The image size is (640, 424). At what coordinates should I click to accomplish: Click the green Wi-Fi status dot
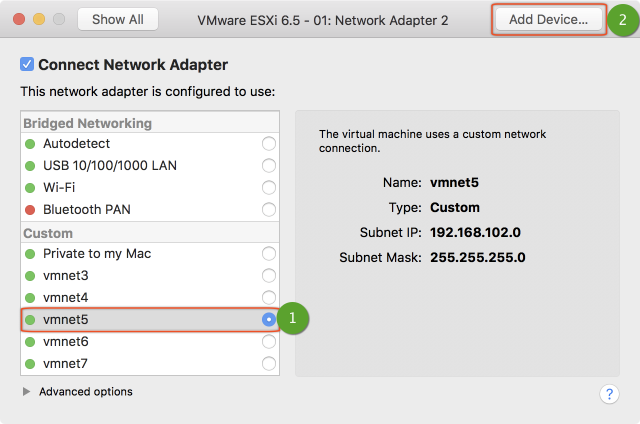[31, 188]
